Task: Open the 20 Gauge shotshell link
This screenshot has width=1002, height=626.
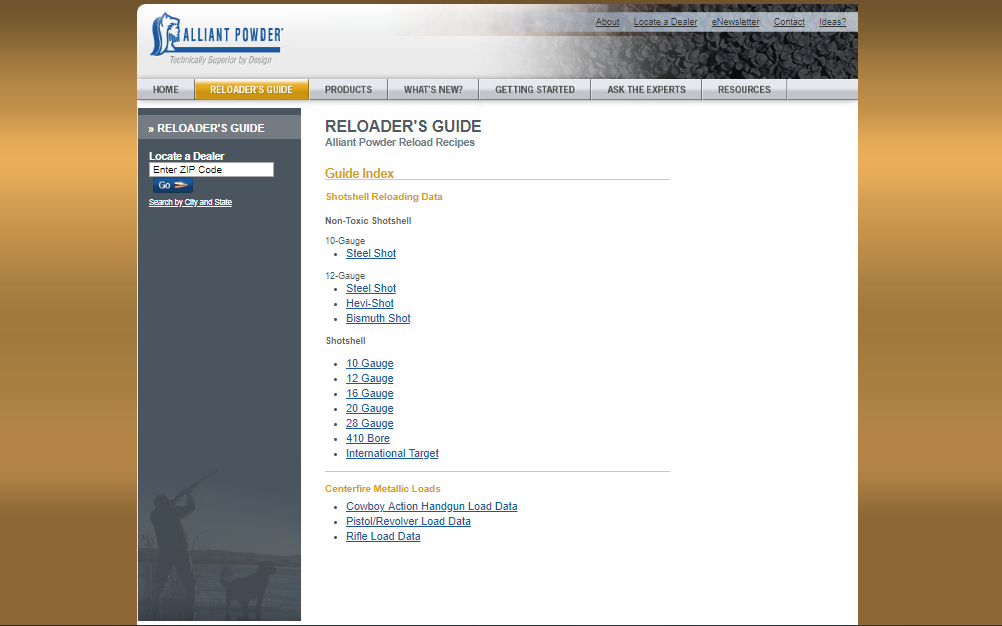Action: point(370,408)
